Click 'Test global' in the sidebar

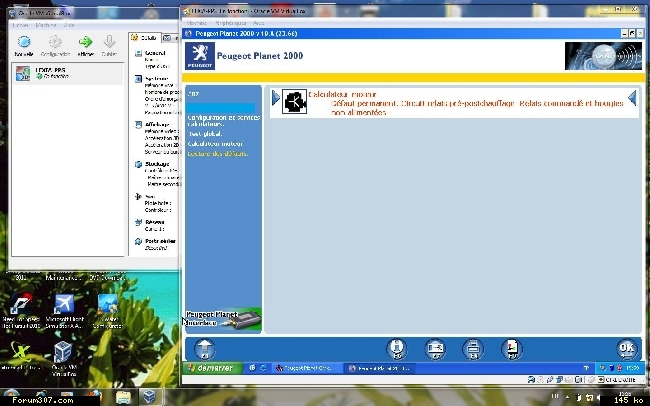[x=205, y=134]
